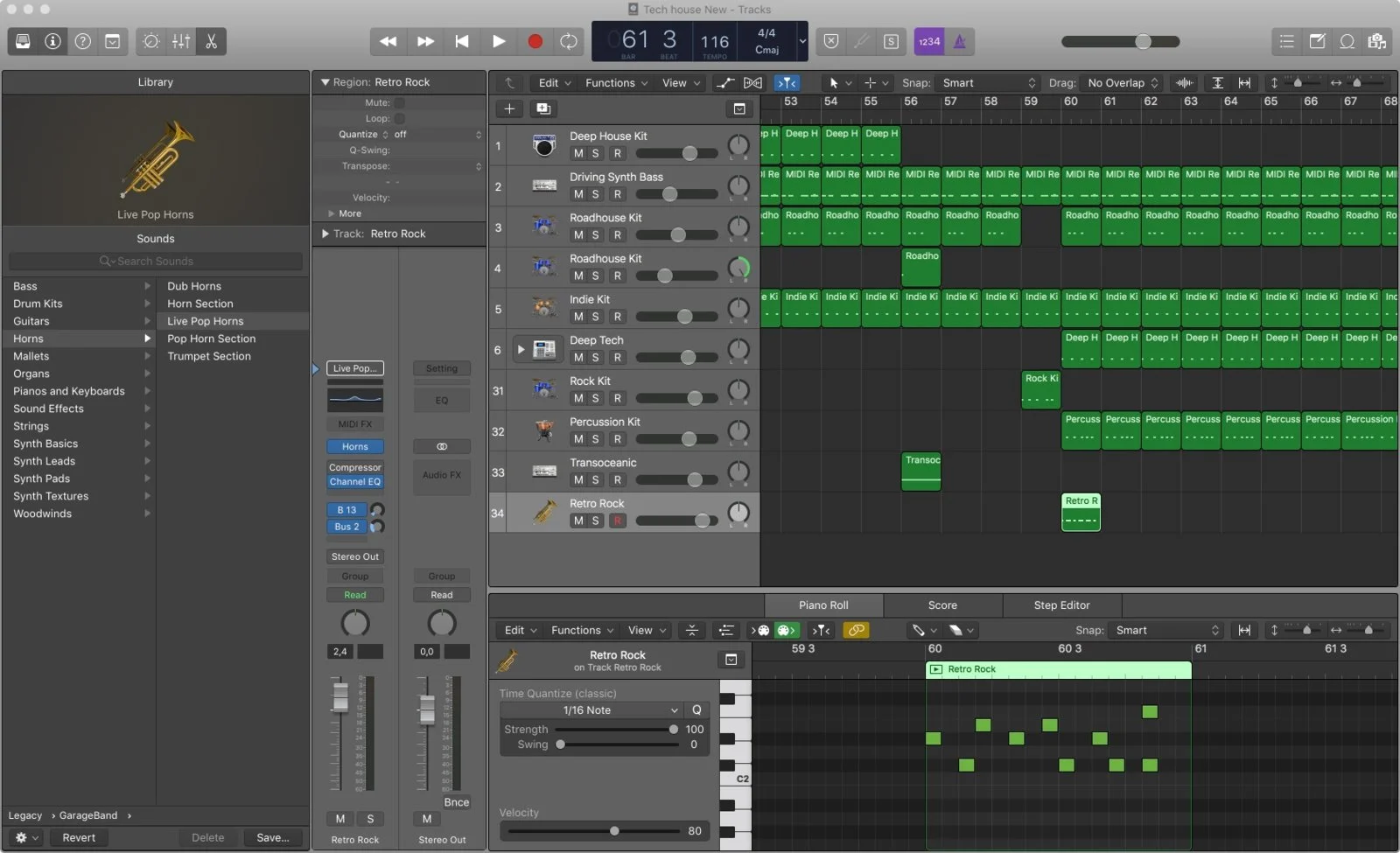
Task: Click the Smart Controls dial icon
Action: [x=150, y=41]
